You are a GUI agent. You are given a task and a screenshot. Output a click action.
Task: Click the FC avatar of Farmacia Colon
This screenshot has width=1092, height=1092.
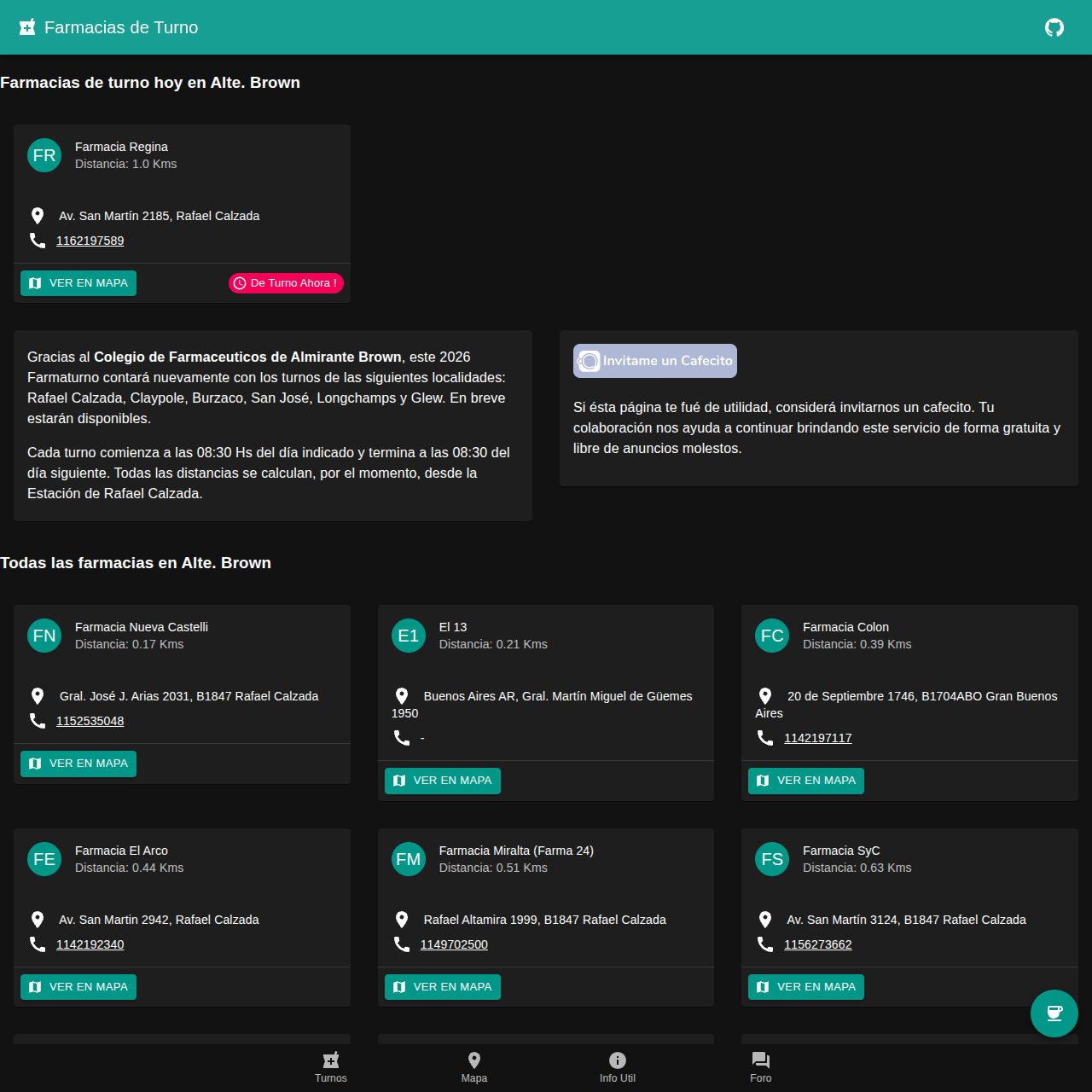point(772,636)
